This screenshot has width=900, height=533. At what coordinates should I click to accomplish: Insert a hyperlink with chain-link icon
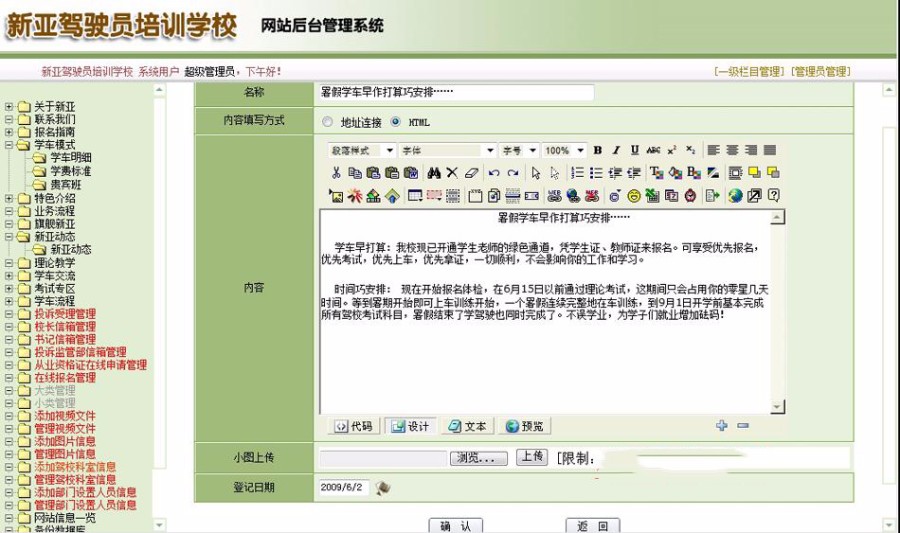(554, 196)
